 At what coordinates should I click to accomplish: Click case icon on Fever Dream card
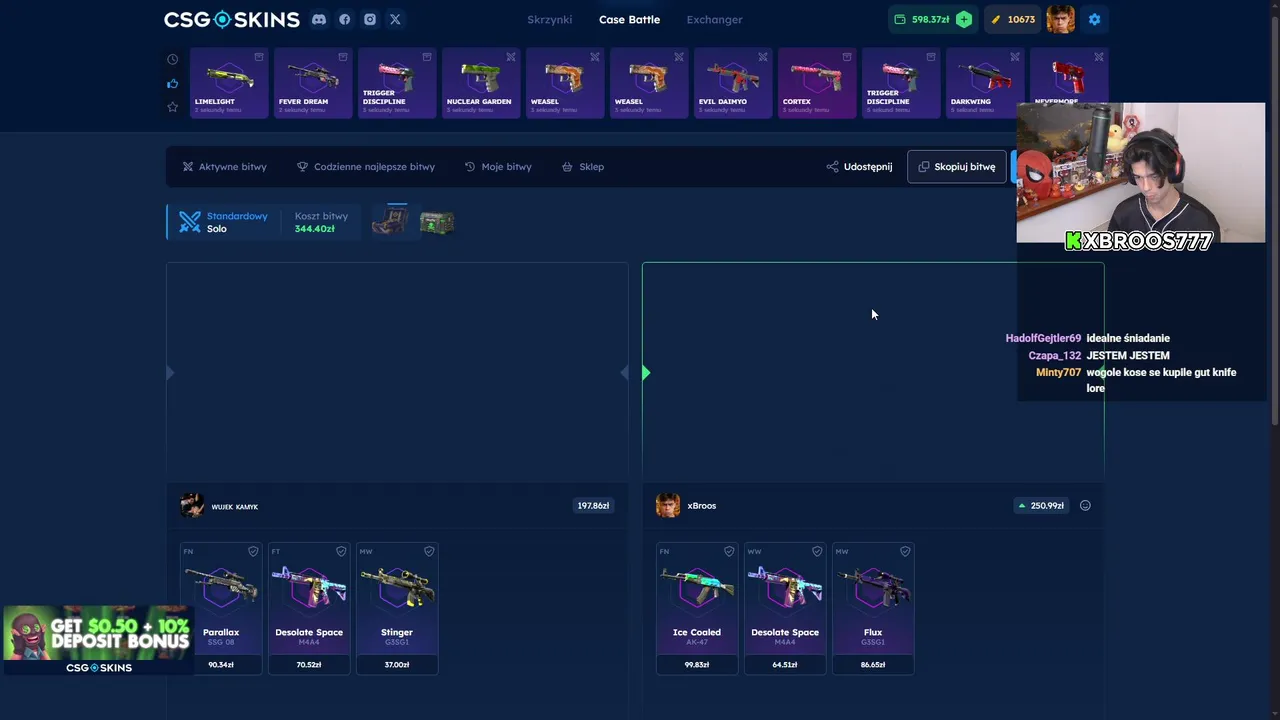343,57
